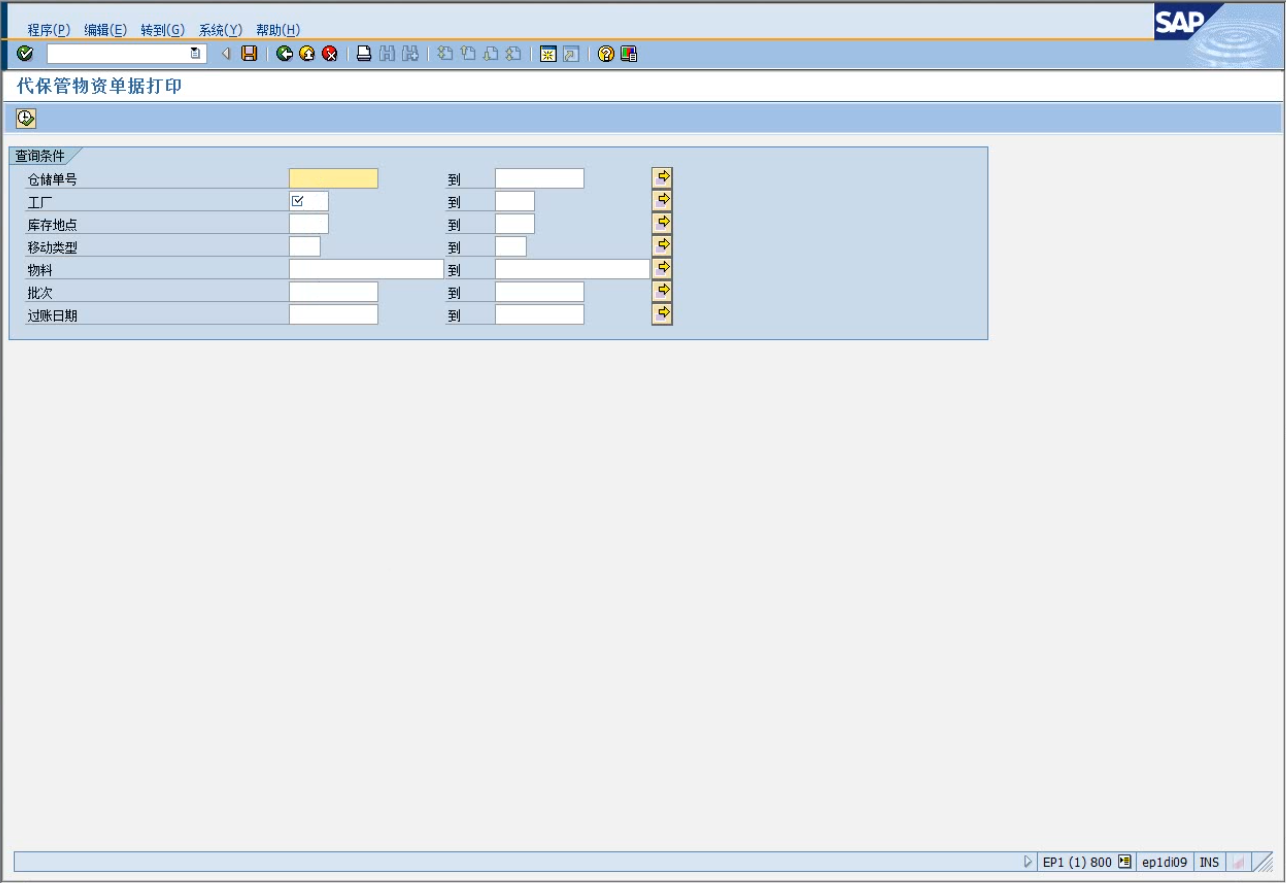The image size is (1286, 883).
Task: Open the 程序(P) menu
Action: 48,30
